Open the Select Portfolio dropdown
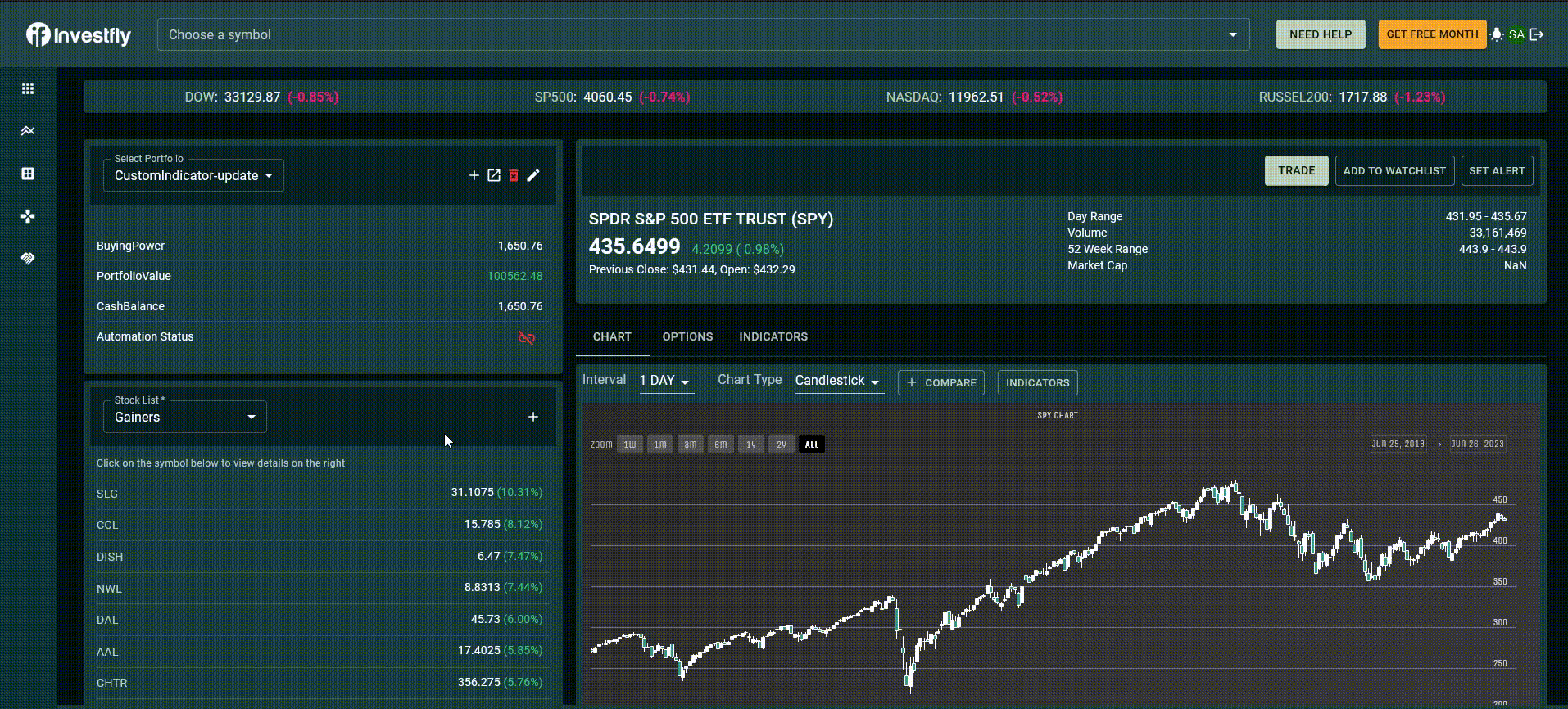 click(x=193, y=175)
